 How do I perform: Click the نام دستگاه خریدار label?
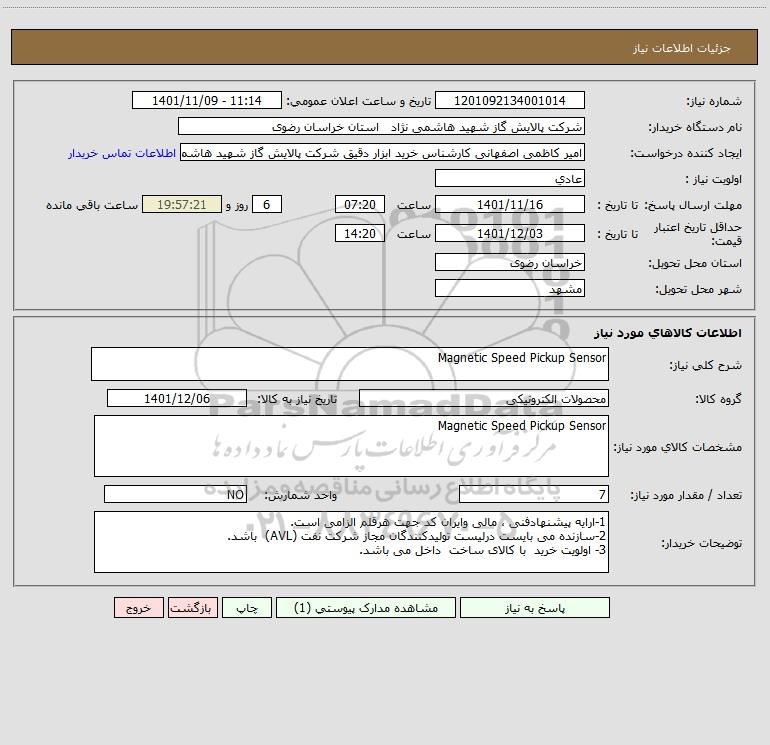[x=695, y=127]
